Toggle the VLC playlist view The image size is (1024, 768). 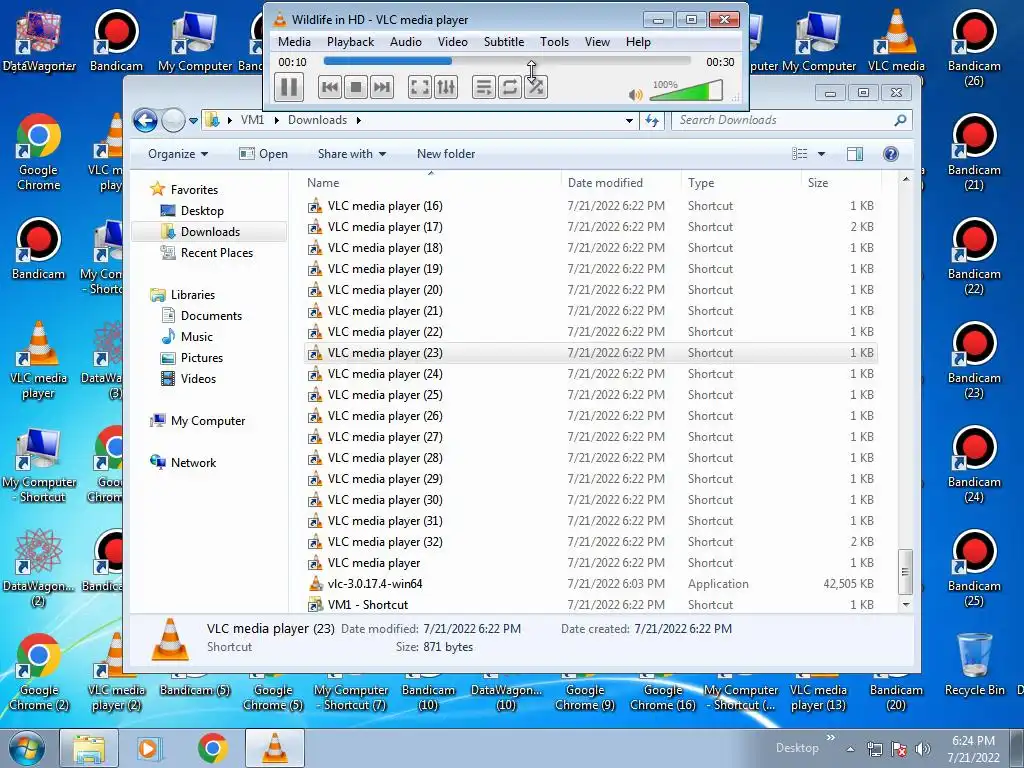point(484,87)
